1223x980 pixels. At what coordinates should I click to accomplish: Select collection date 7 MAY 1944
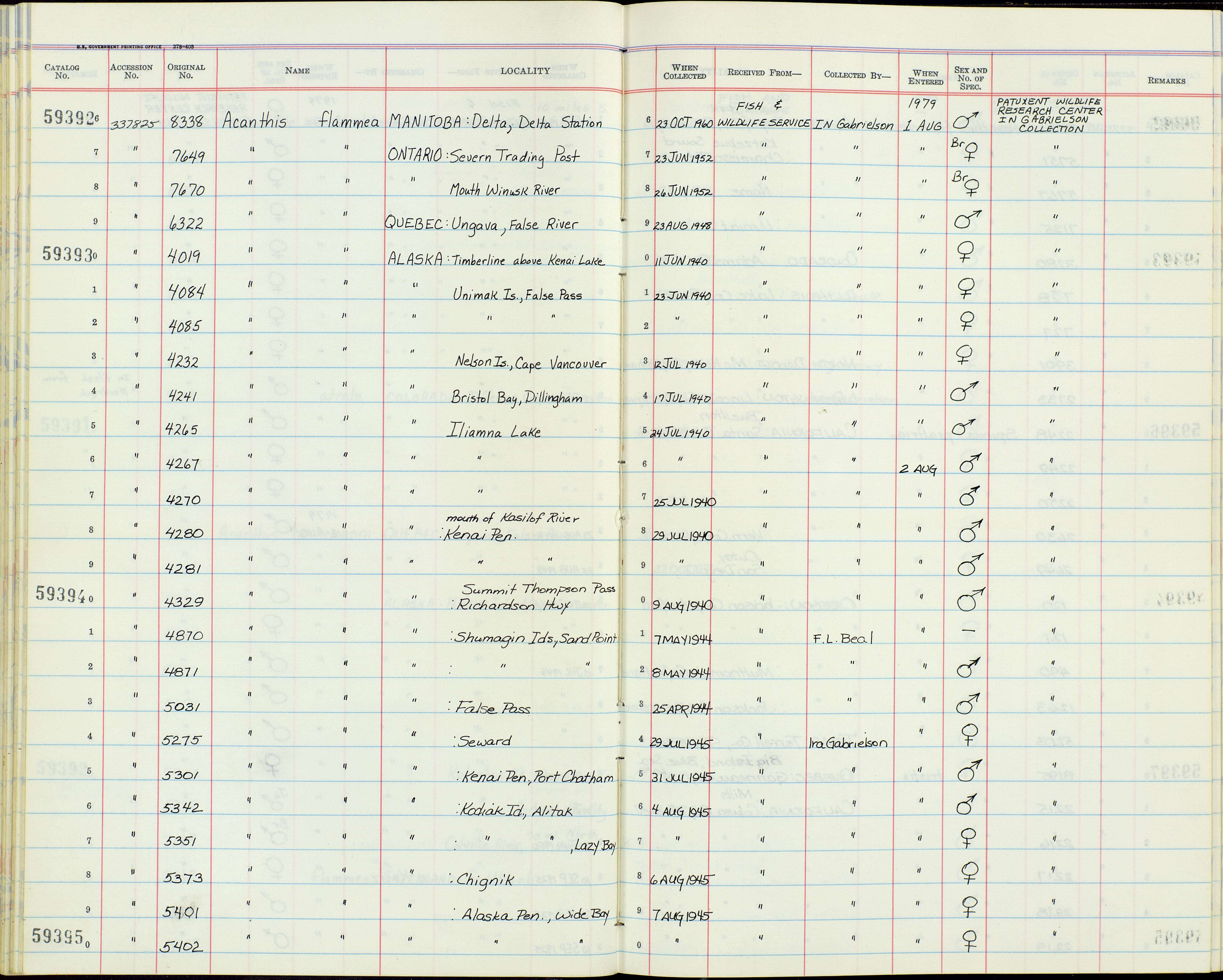pyautogui.click(x=682, y=640)
